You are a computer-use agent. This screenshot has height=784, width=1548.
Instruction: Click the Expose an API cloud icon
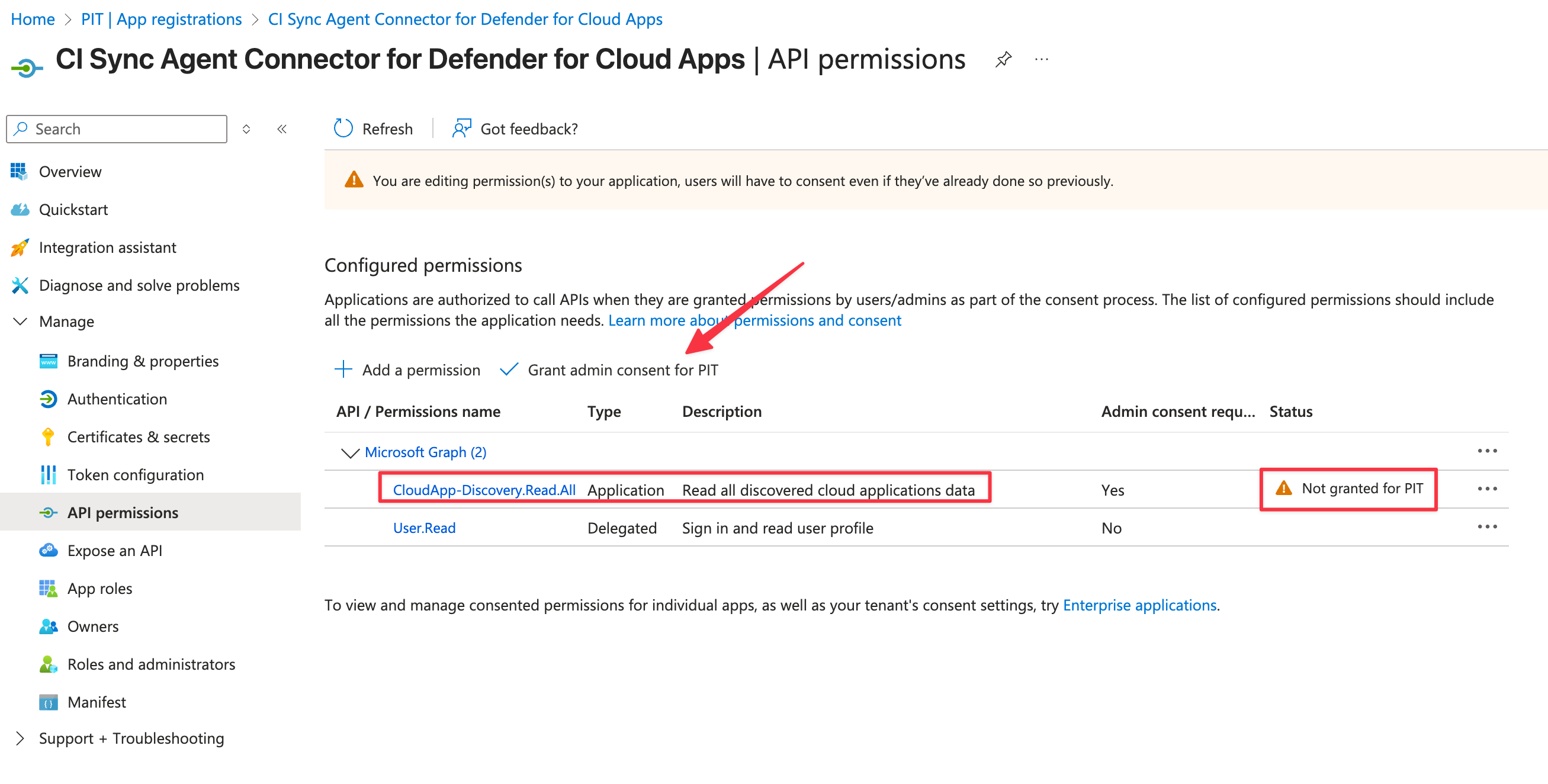click(48, 550)
